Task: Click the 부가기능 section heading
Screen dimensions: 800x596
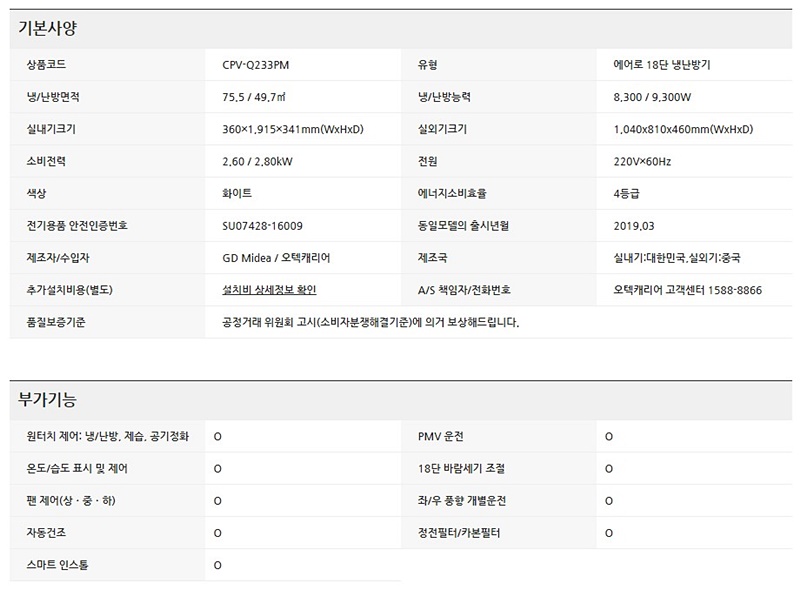Action: [x=47, y=399]
